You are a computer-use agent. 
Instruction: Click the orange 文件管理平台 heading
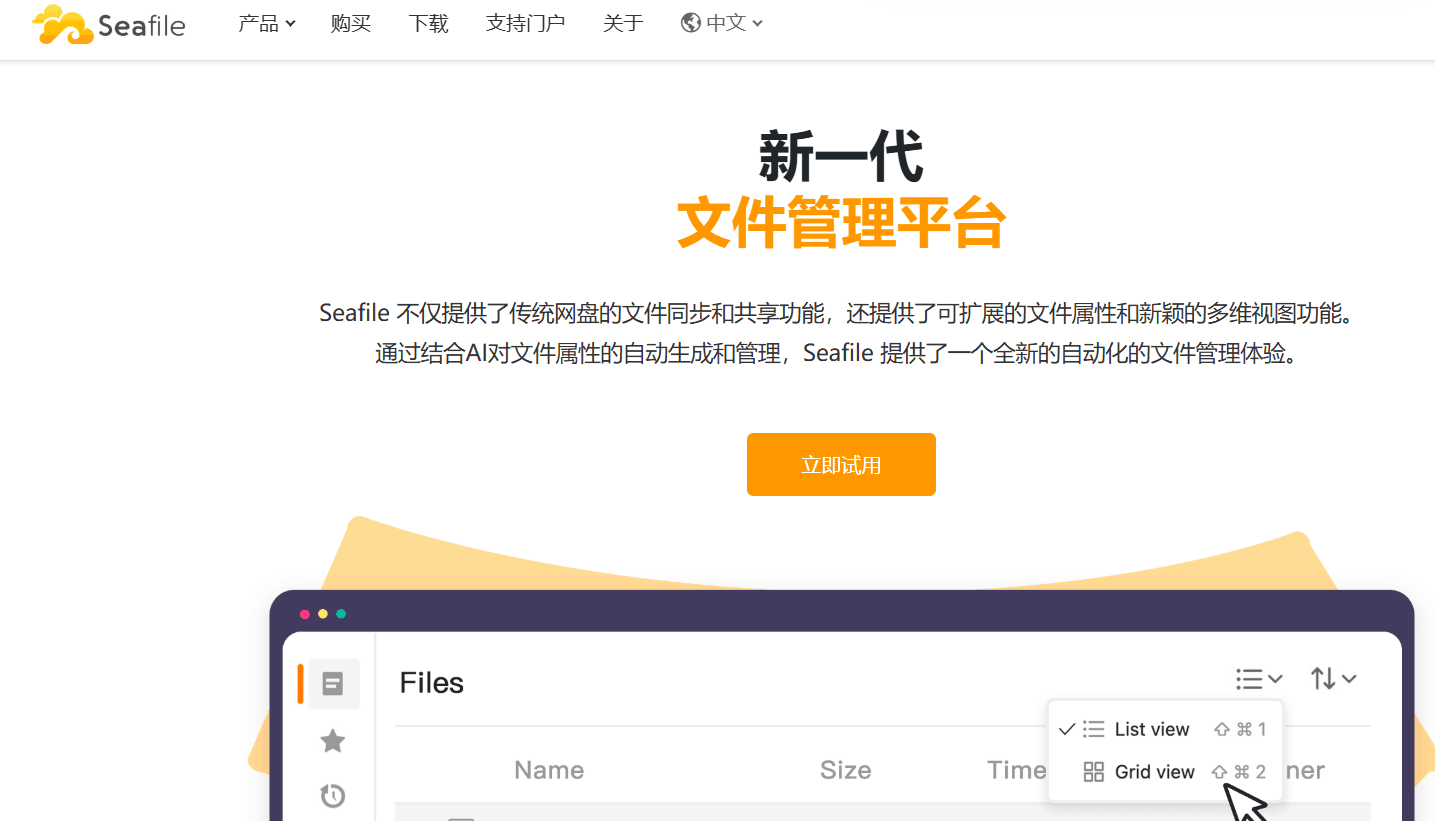[841, 223]
